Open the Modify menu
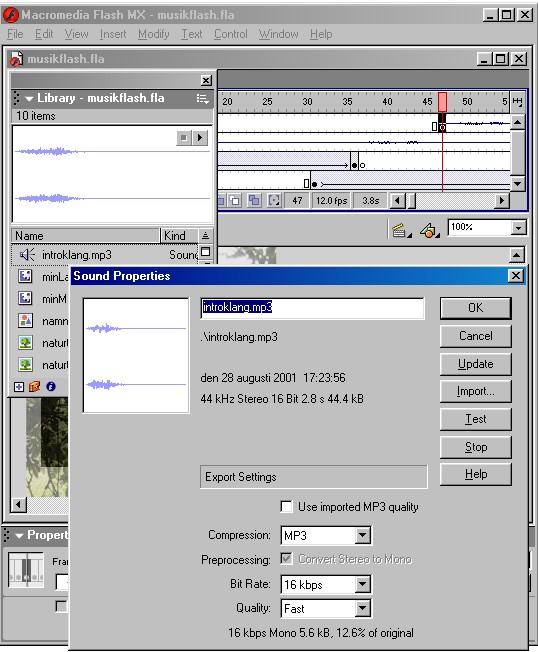538x652 pixels. (154, 34)
